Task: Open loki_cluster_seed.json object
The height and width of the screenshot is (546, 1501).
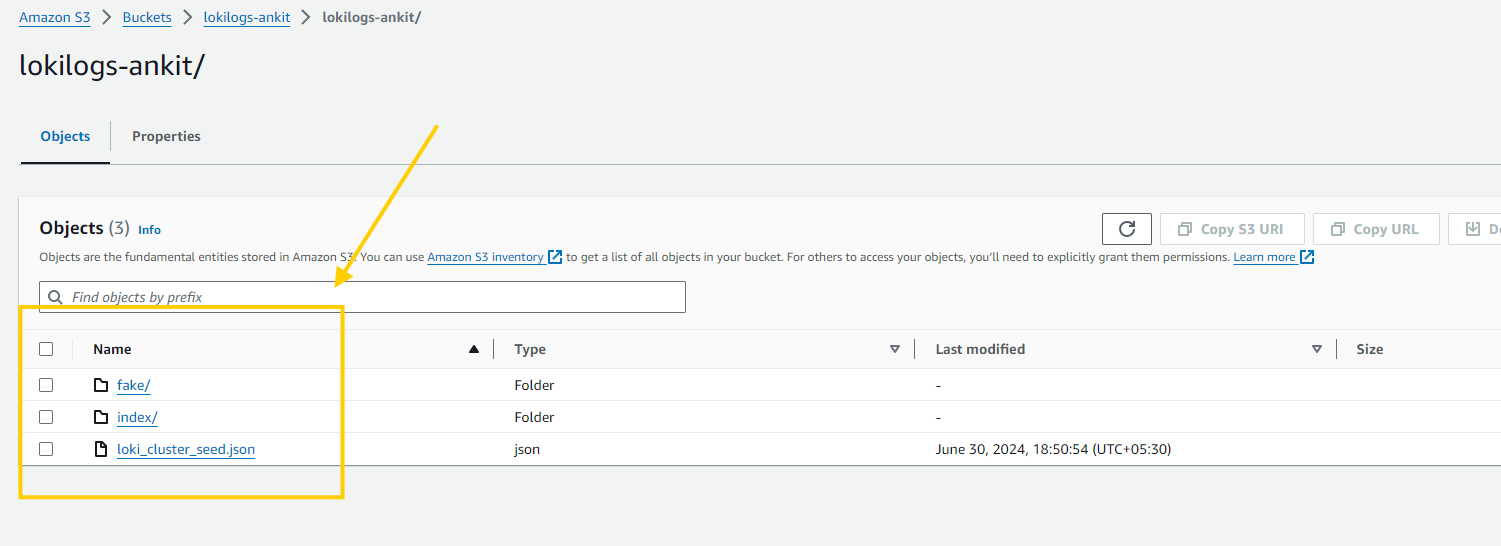Action: pos(186,449)
